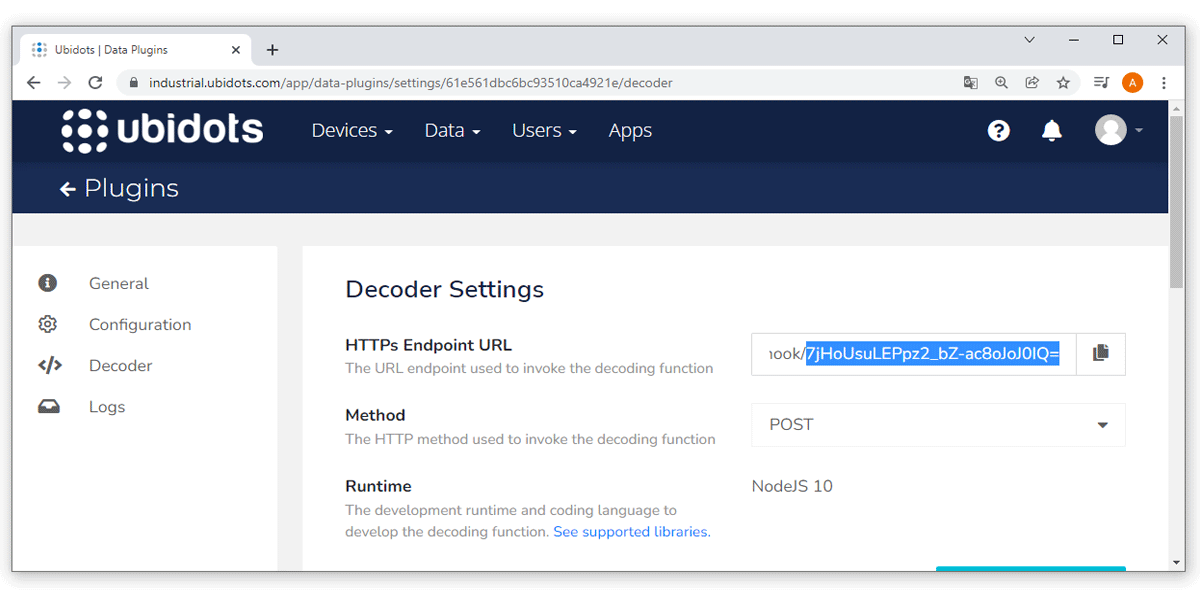Copy the HTTPs Endpoint URL to clipboard
This screenshot has height=600, width=1200.
point(1101,354)
